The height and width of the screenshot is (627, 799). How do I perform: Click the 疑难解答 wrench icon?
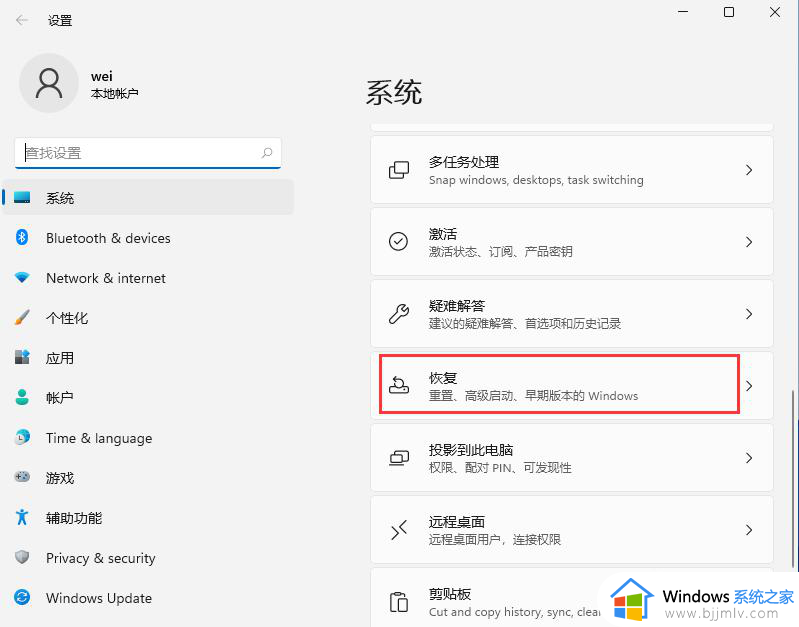pyautogui.click(x=398, y=314)
